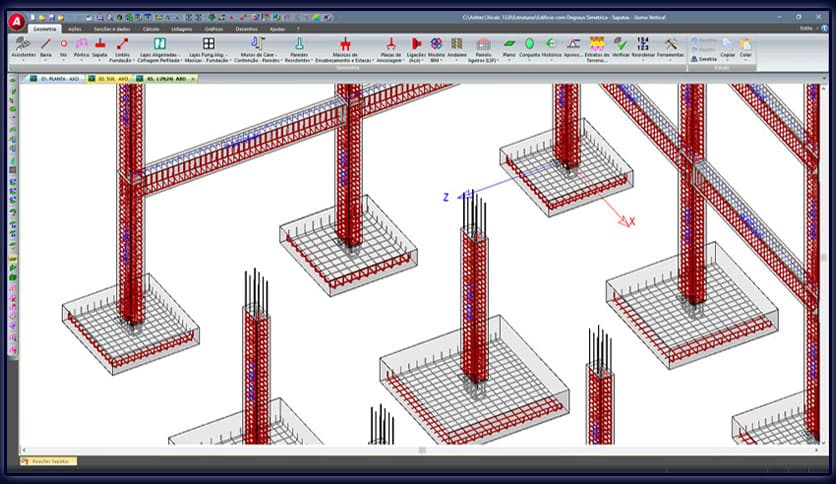Select the Plano tool

(509, 45)
